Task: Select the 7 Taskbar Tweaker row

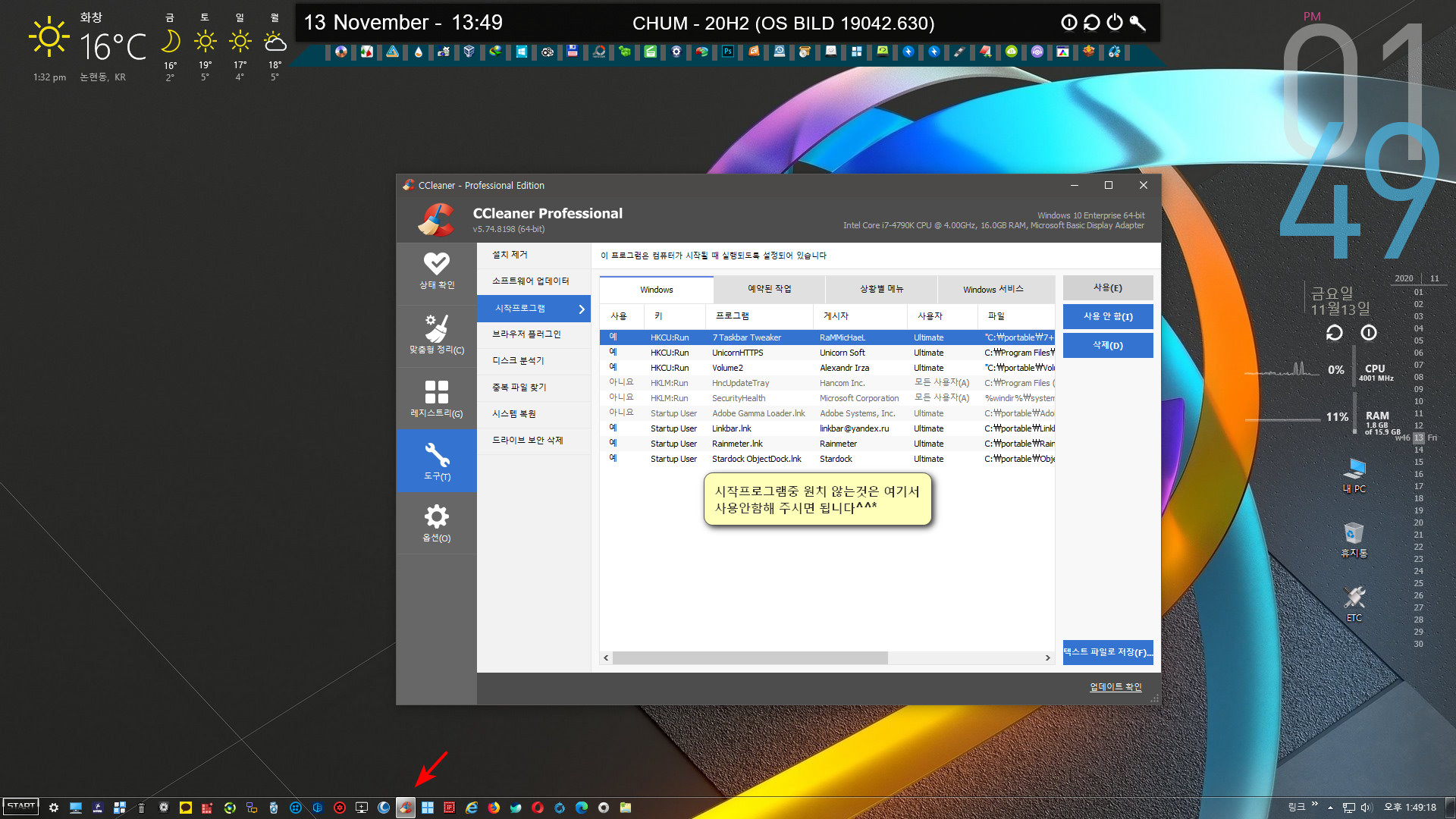Action: 827,337
